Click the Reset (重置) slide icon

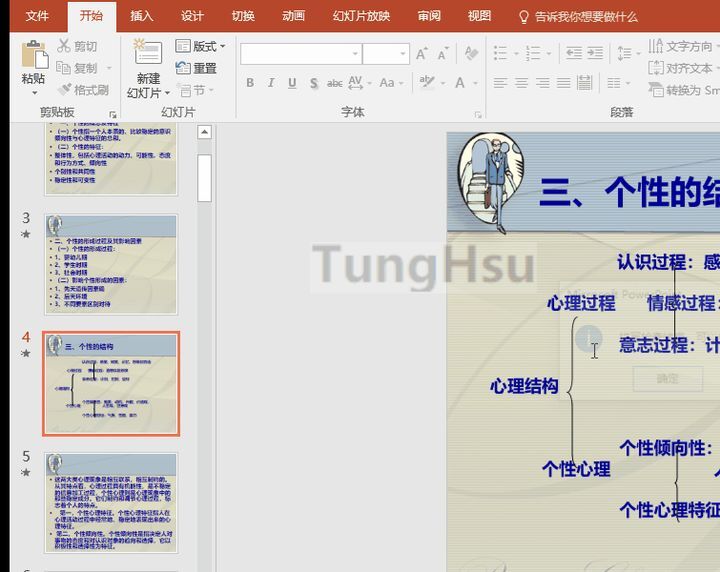pyautogui.click(x=196, y=68)
